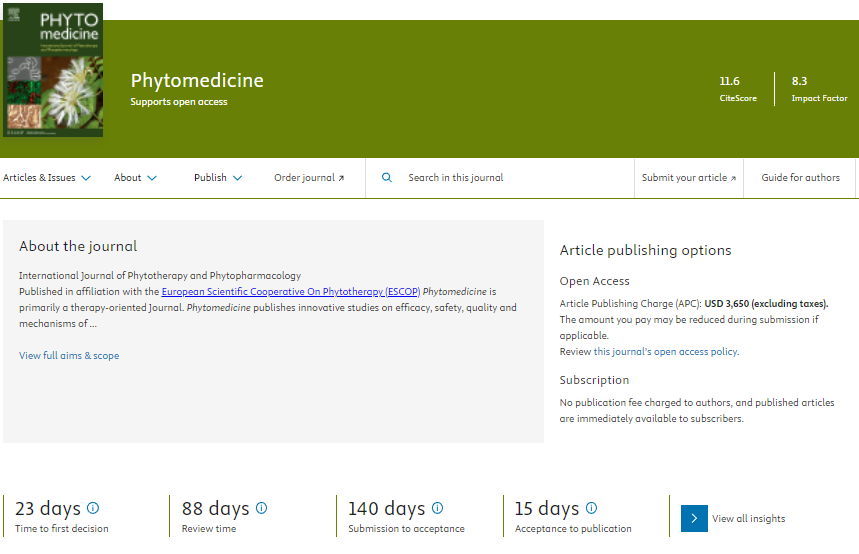Open the View all insights link text
The width and height of the screenshot is (859, 554).
[x=748, y=518]
